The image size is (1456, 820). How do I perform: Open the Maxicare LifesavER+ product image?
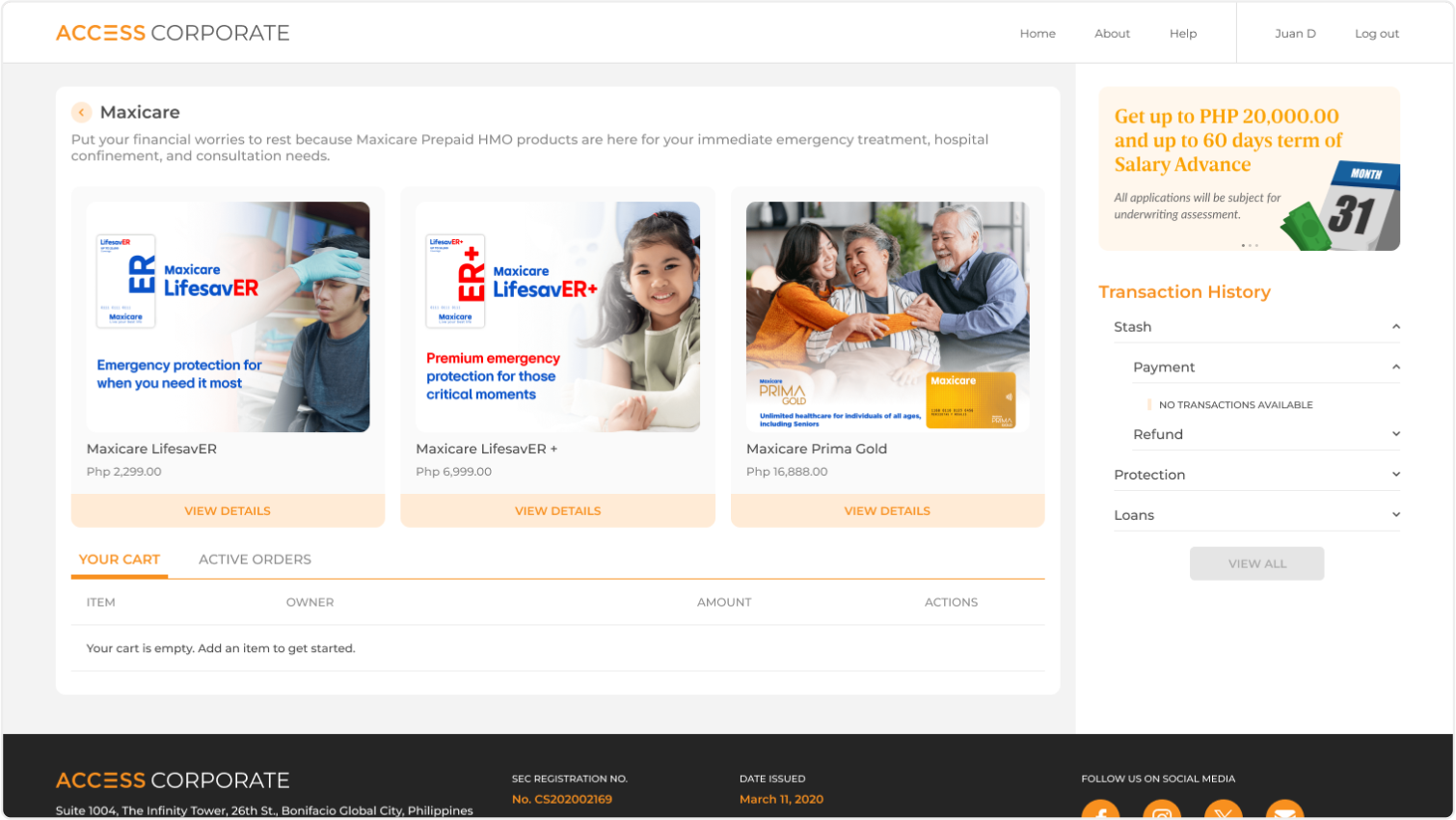[557, 316]
